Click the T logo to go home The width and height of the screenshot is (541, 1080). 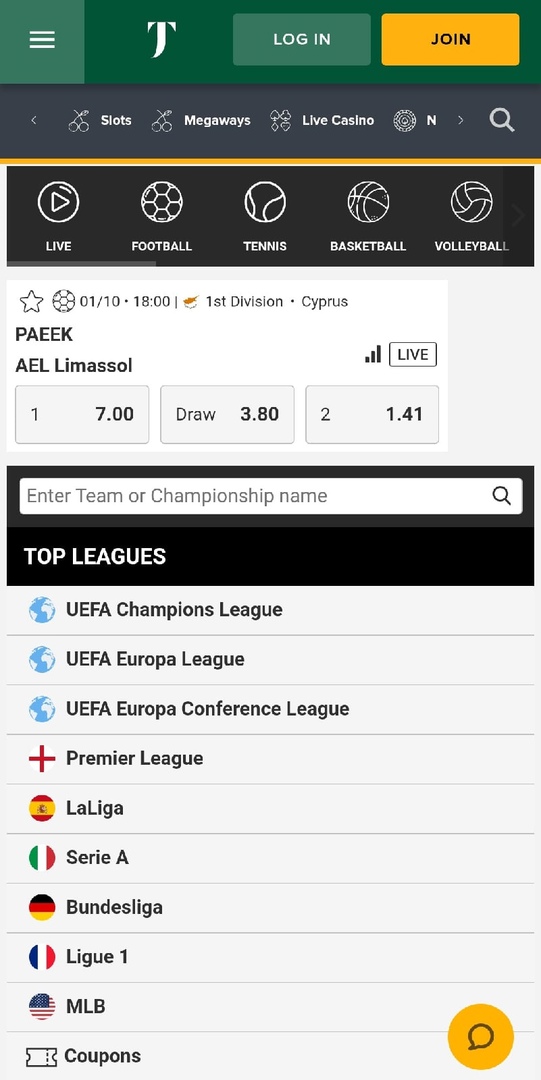pos(161,39)
